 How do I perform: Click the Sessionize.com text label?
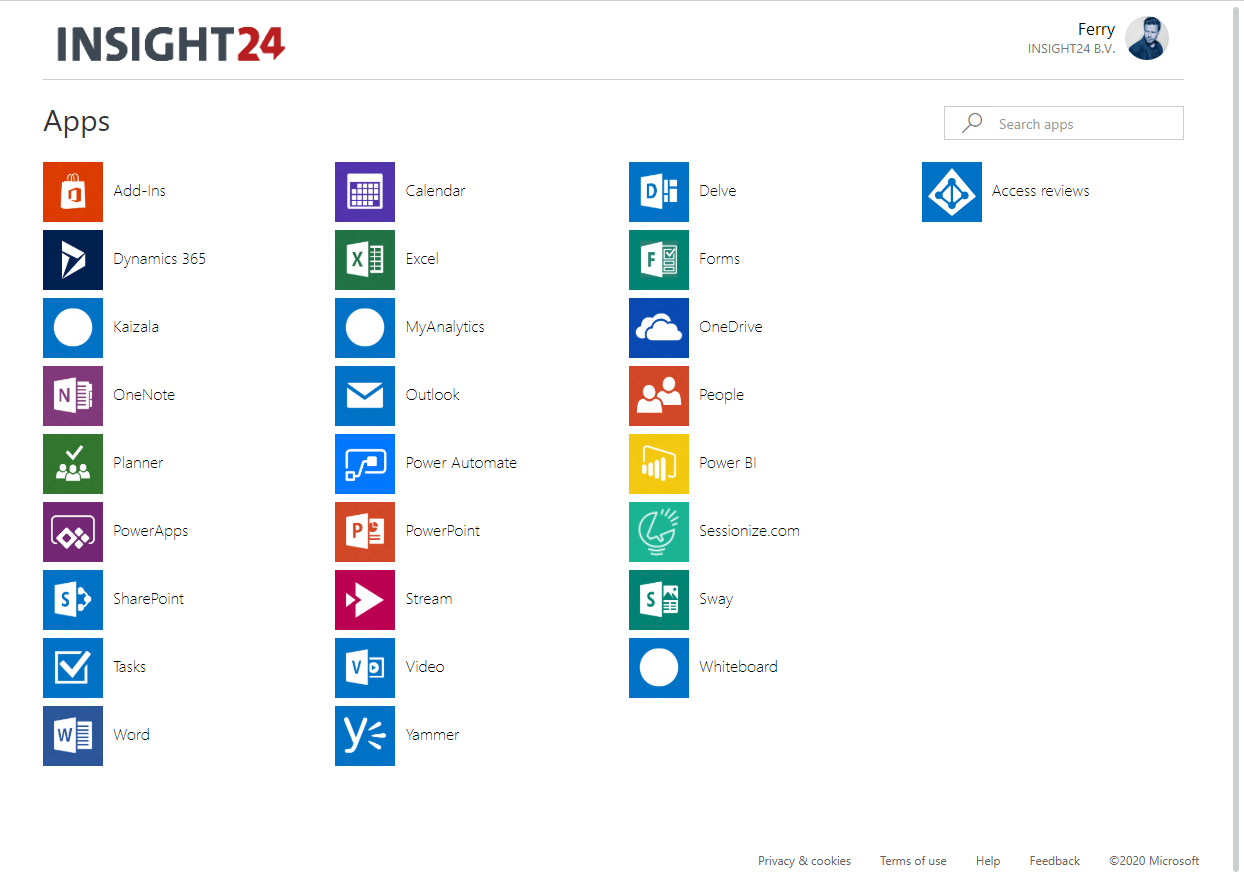click(x=749, y=531)
